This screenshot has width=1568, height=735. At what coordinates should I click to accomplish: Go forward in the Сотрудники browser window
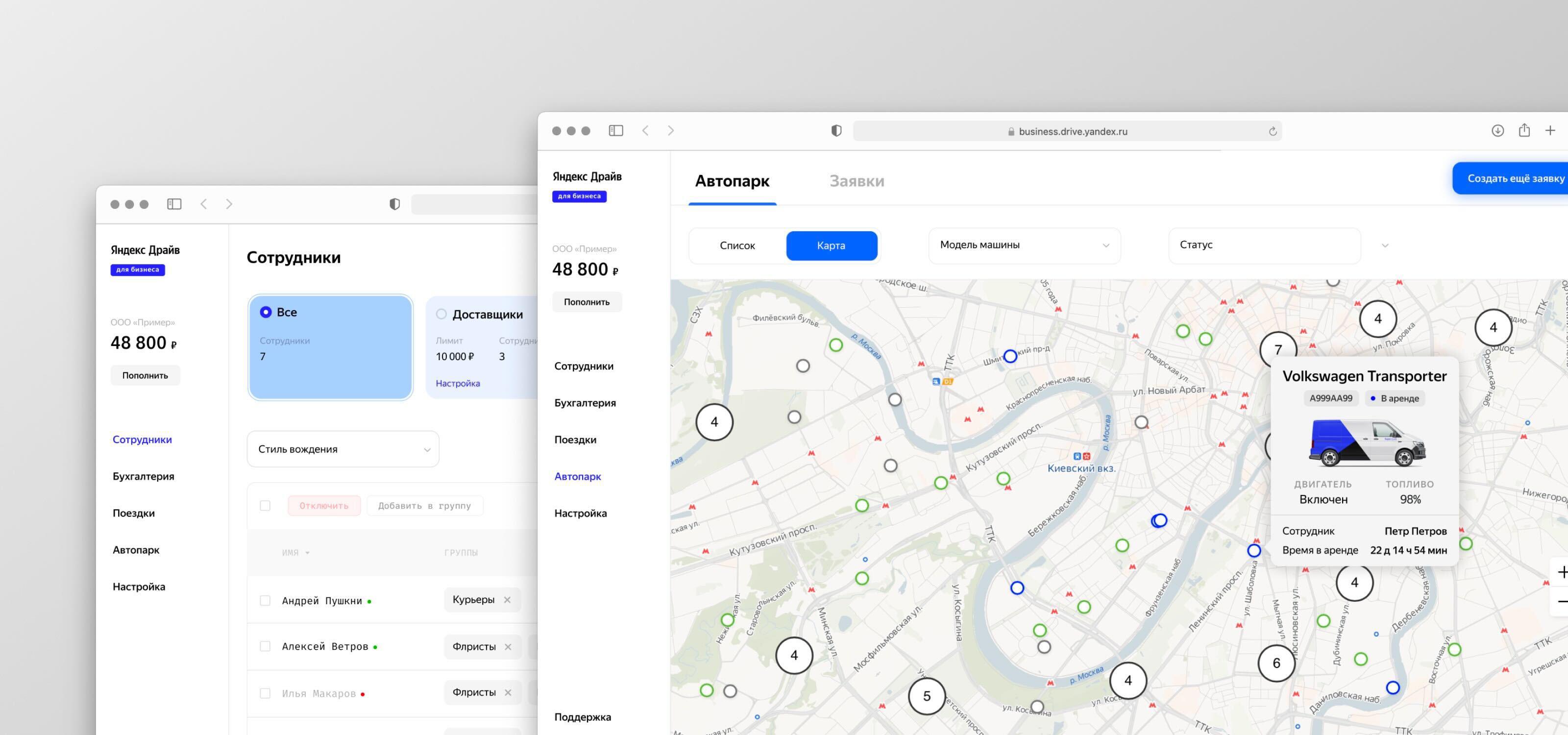tap(229, 204)
